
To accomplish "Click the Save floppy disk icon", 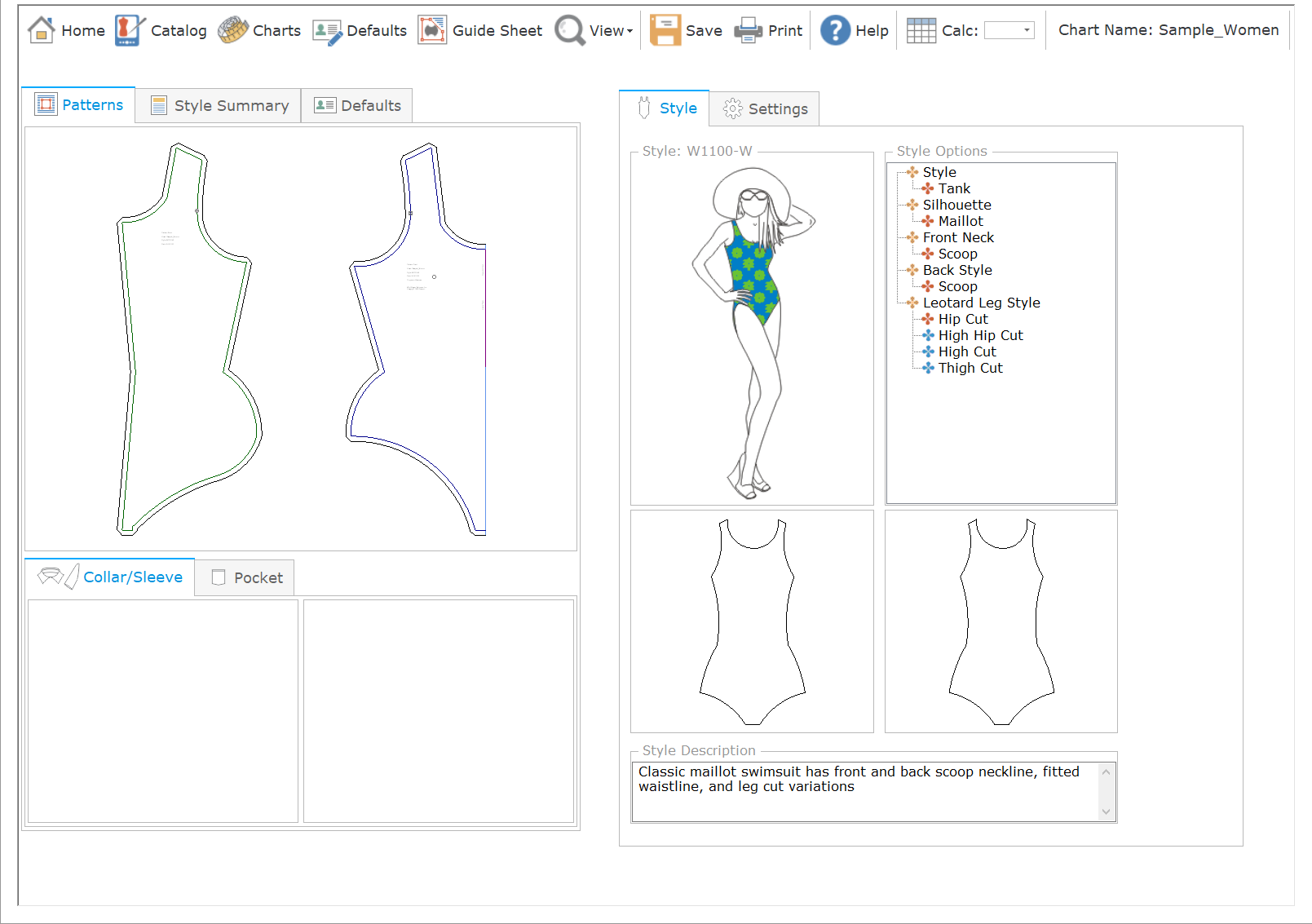I will pos(665,30).
